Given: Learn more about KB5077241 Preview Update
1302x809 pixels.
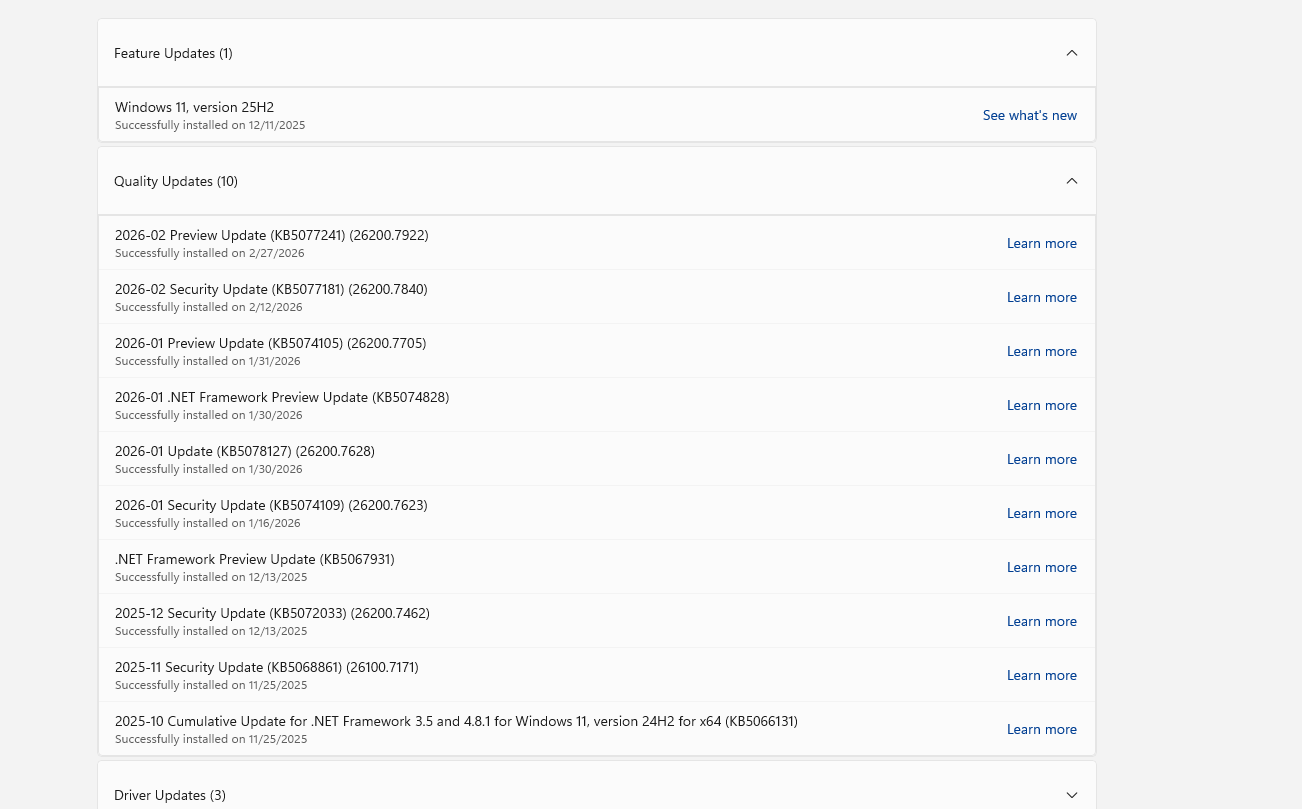Looking at the screenshot, I should 1042,243.
